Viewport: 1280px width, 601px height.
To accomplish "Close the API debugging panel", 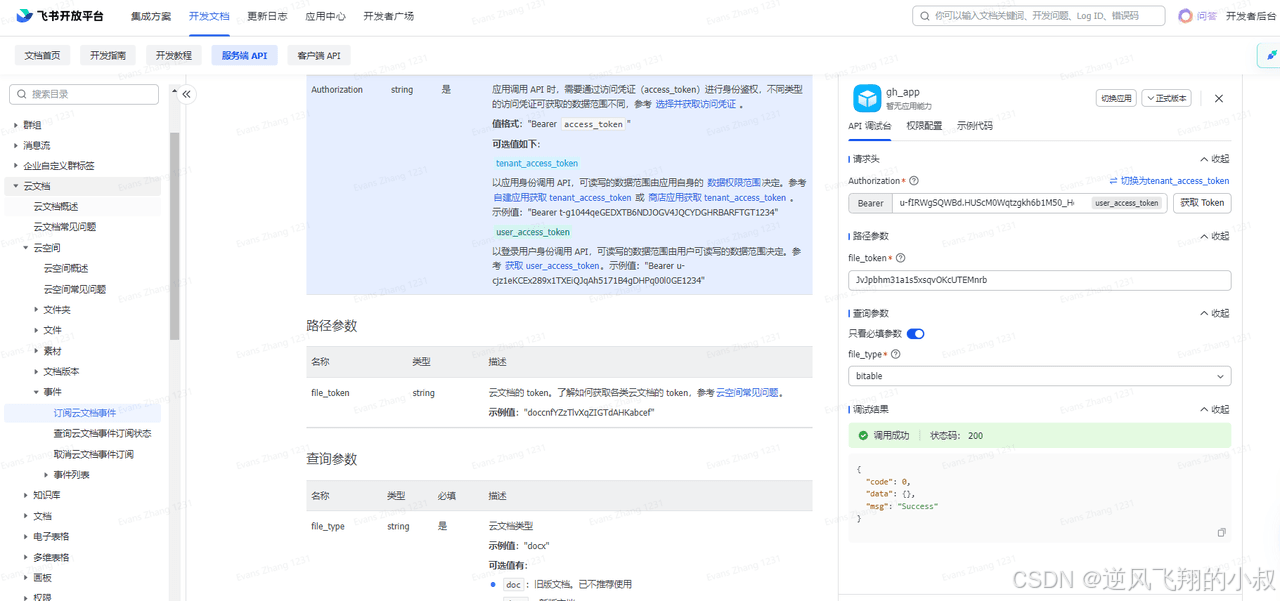I will [x=1219, y=99].
